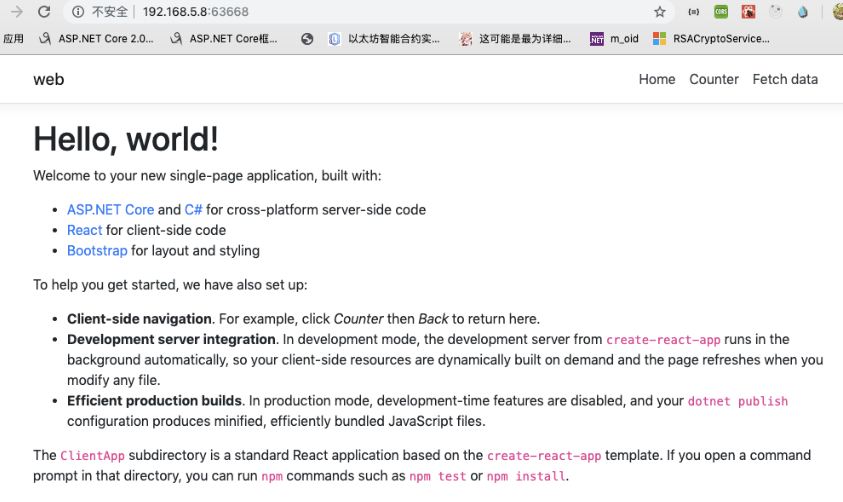Open the m_oid bookmark
Viewport: 843px width, 502px height.
[x=615, y=39]
